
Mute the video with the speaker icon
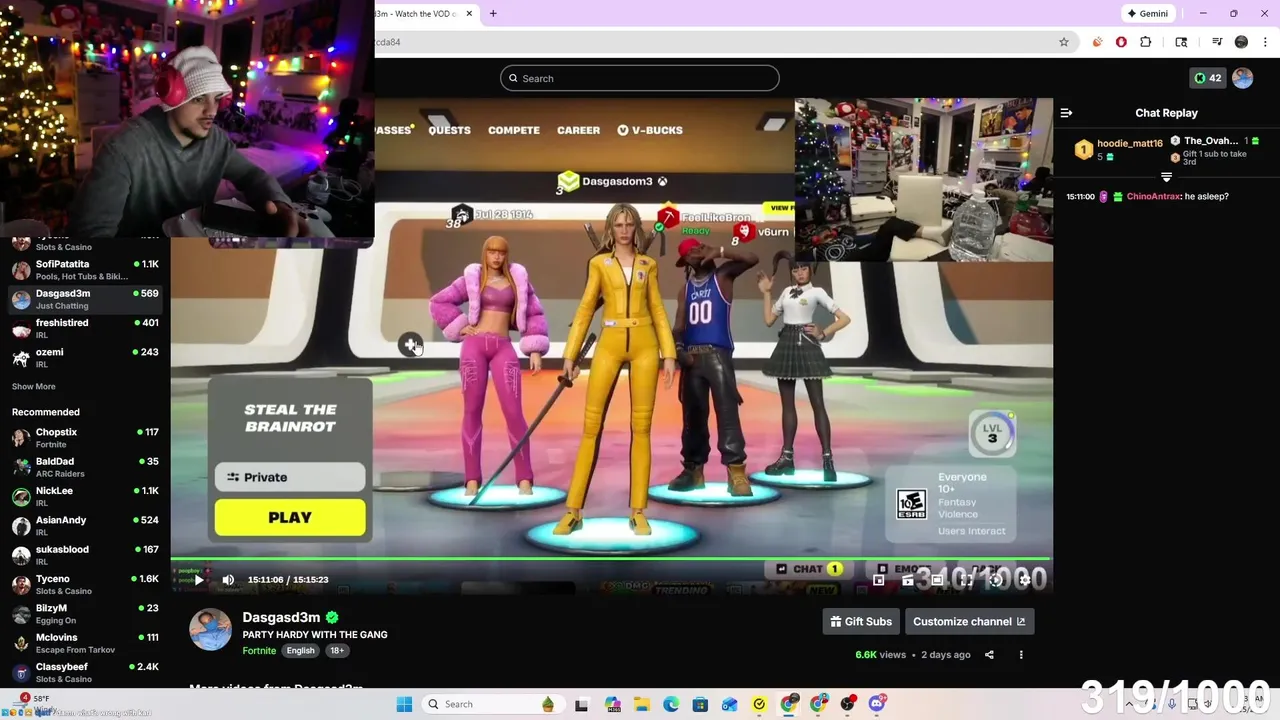228,580
